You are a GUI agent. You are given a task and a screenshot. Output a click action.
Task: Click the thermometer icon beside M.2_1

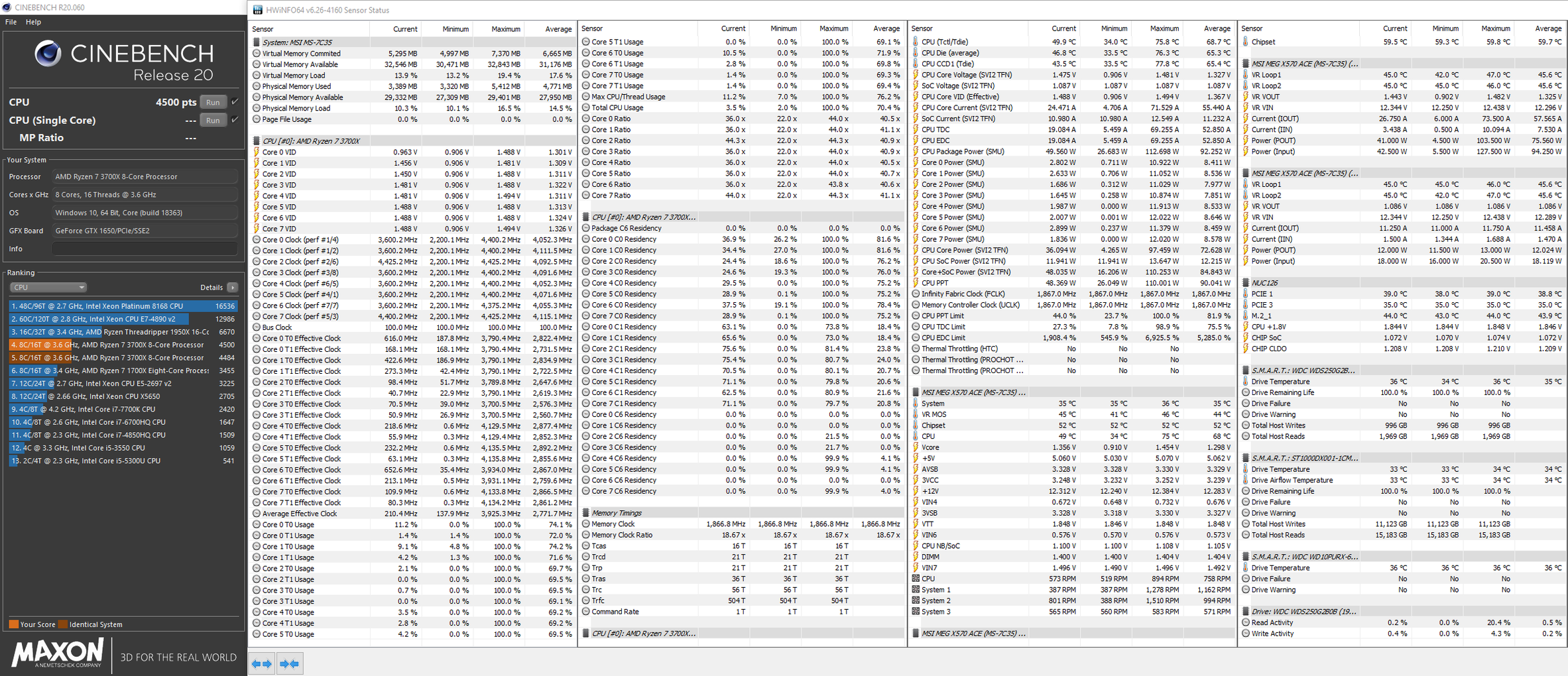tap(1246, 315)
